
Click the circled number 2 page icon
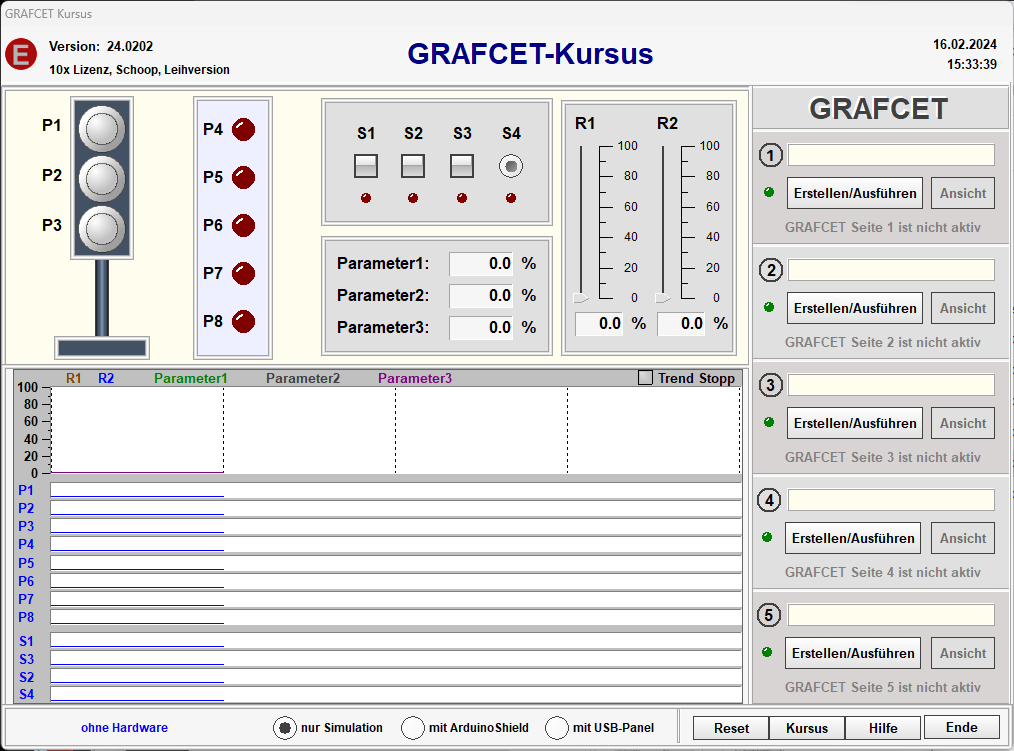[x=770, y=270]
